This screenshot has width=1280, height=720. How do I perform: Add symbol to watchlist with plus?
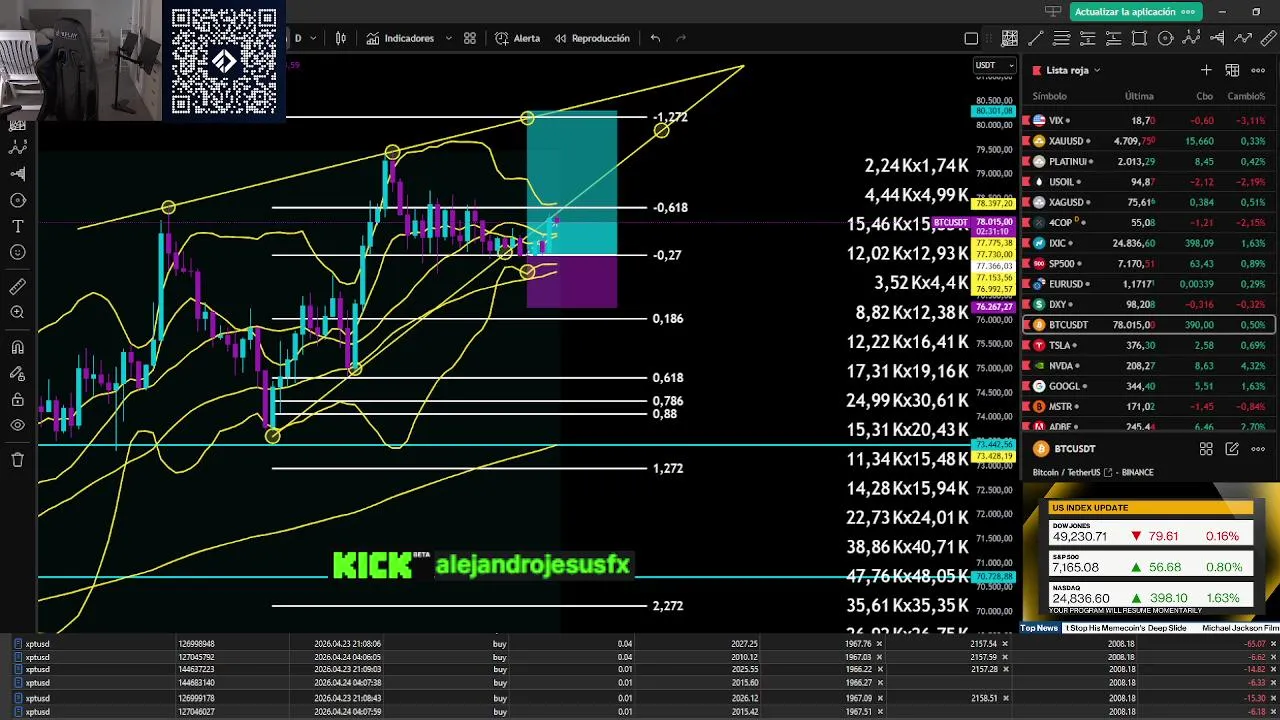[1206, 70]
